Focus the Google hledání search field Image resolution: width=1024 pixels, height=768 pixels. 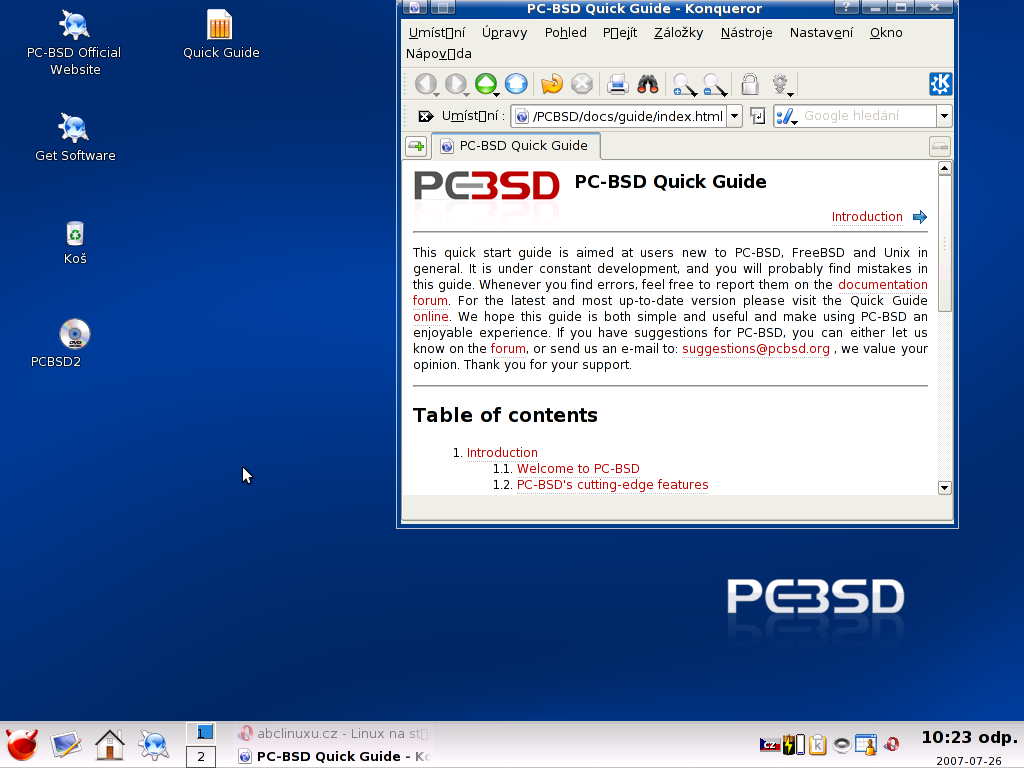[x=867, y=116]
